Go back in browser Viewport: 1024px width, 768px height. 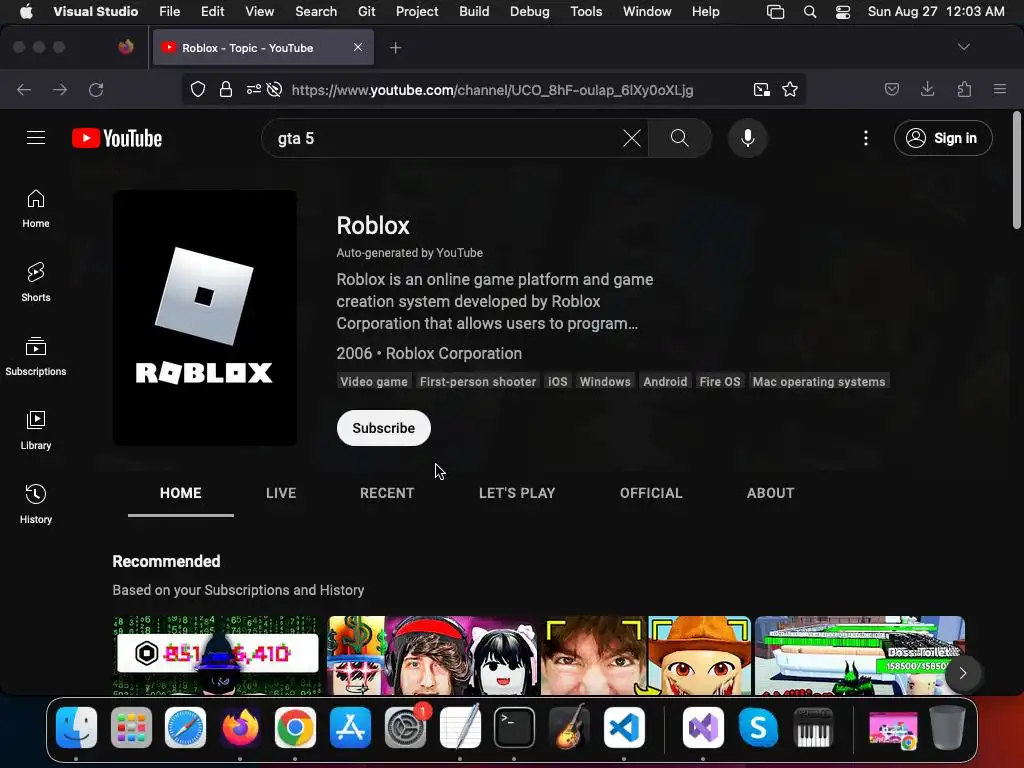click(x=24, y=89)
